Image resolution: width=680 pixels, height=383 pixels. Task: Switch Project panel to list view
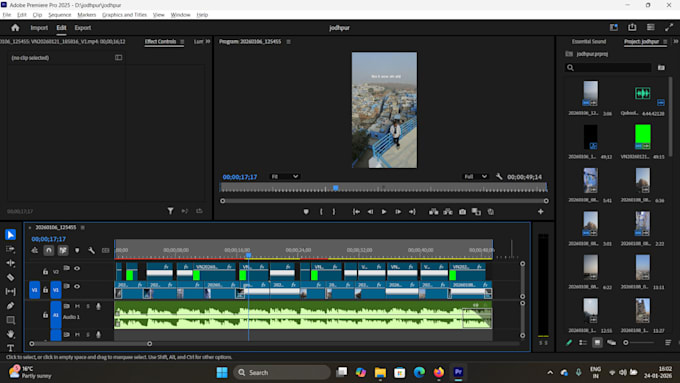pyautogui.click(x=583, y=343)
